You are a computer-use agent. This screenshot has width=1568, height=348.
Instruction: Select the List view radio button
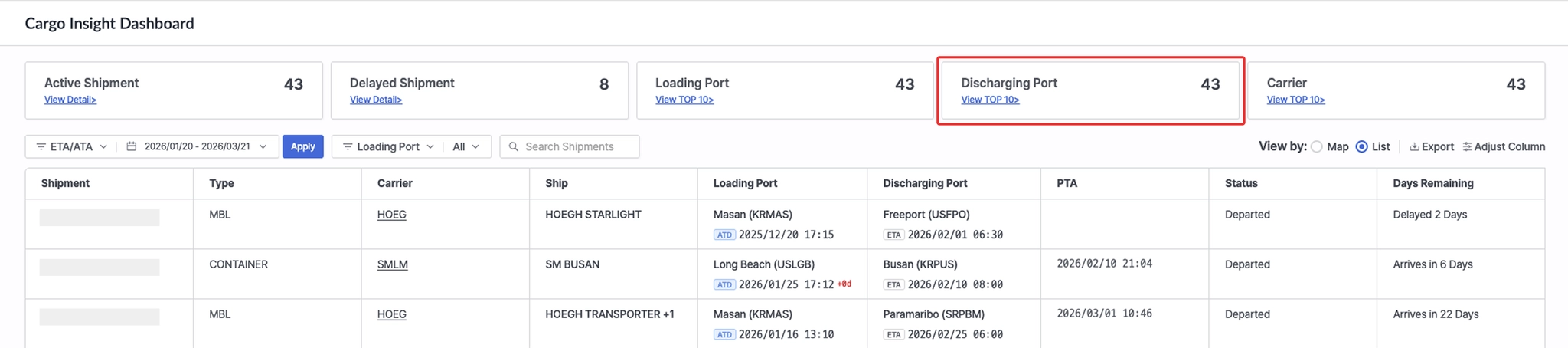click(x=1361, y=146)
